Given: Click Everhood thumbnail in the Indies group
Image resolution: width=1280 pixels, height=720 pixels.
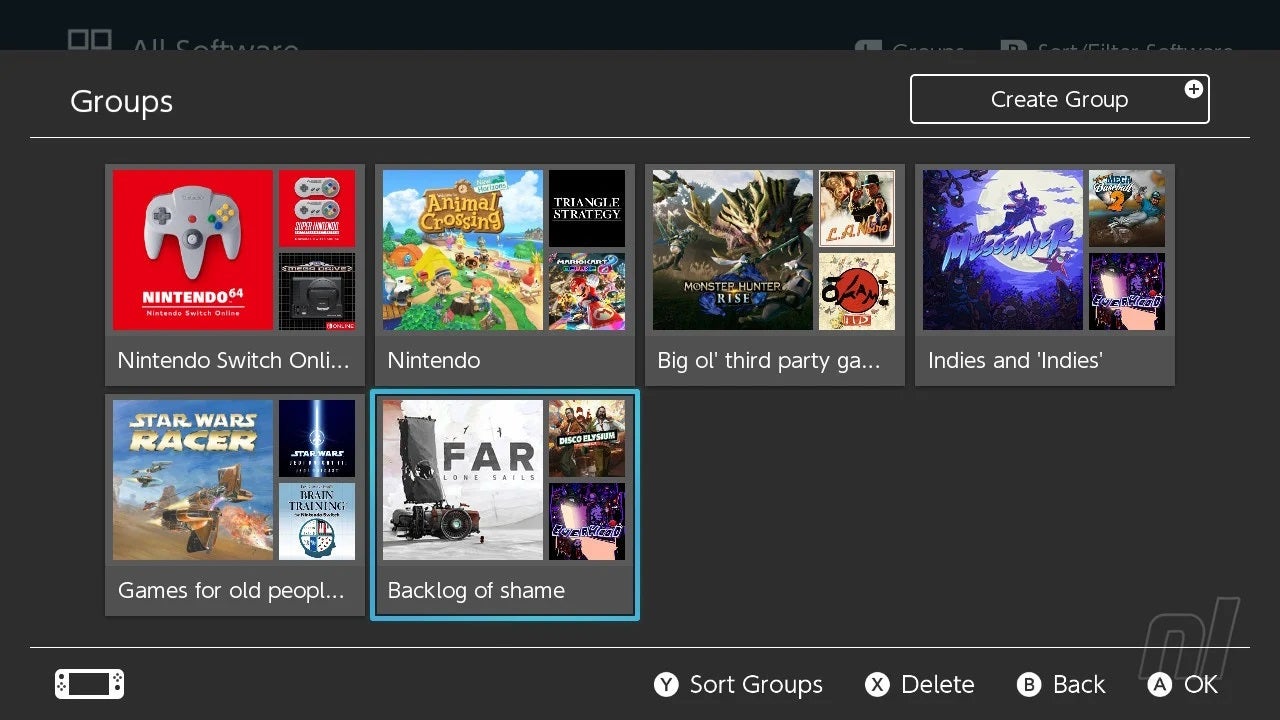Looking at the screenshot, I should (1127, 291).
